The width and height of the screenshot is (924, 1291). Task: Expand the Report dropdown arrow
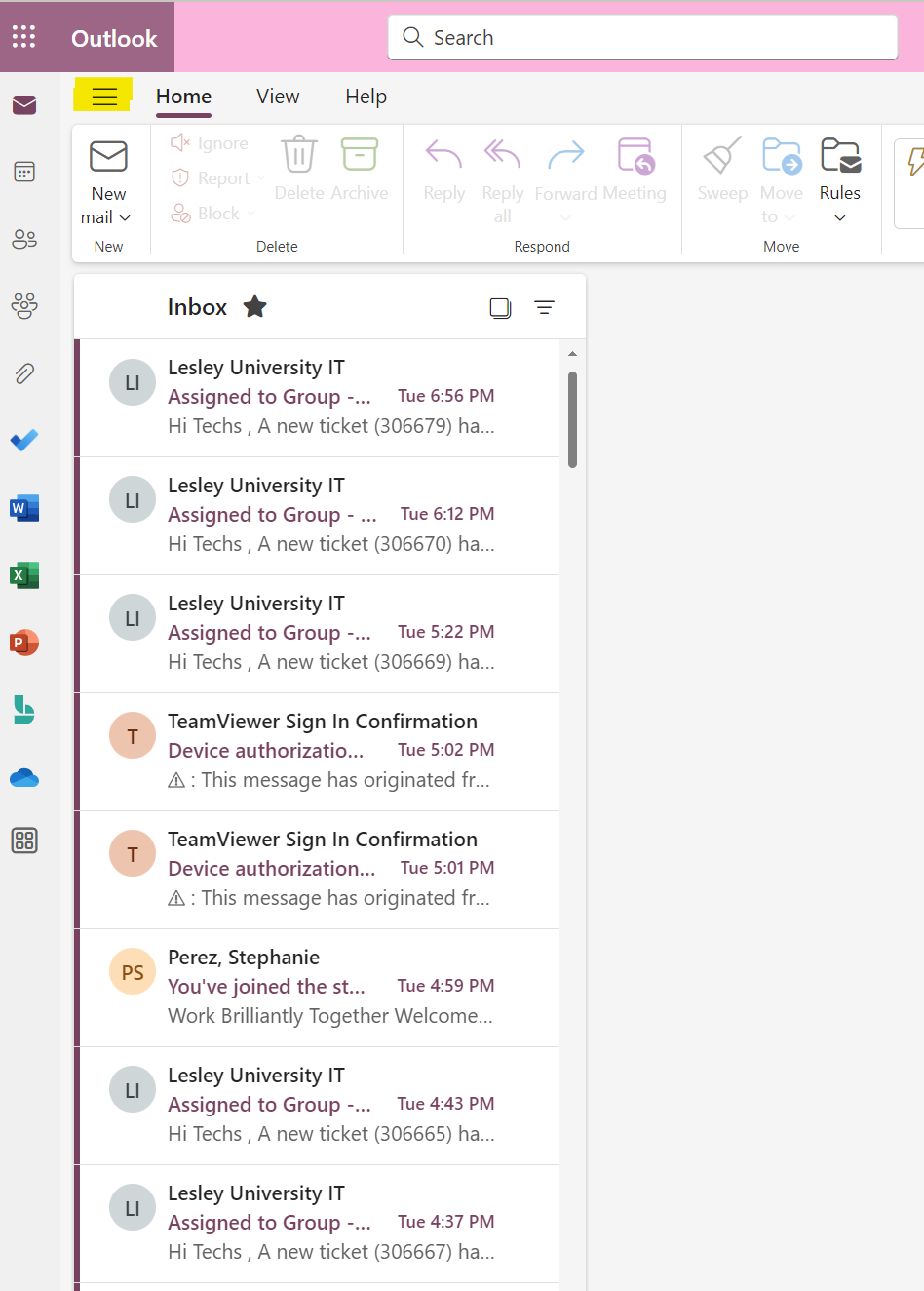pos(260,178)
